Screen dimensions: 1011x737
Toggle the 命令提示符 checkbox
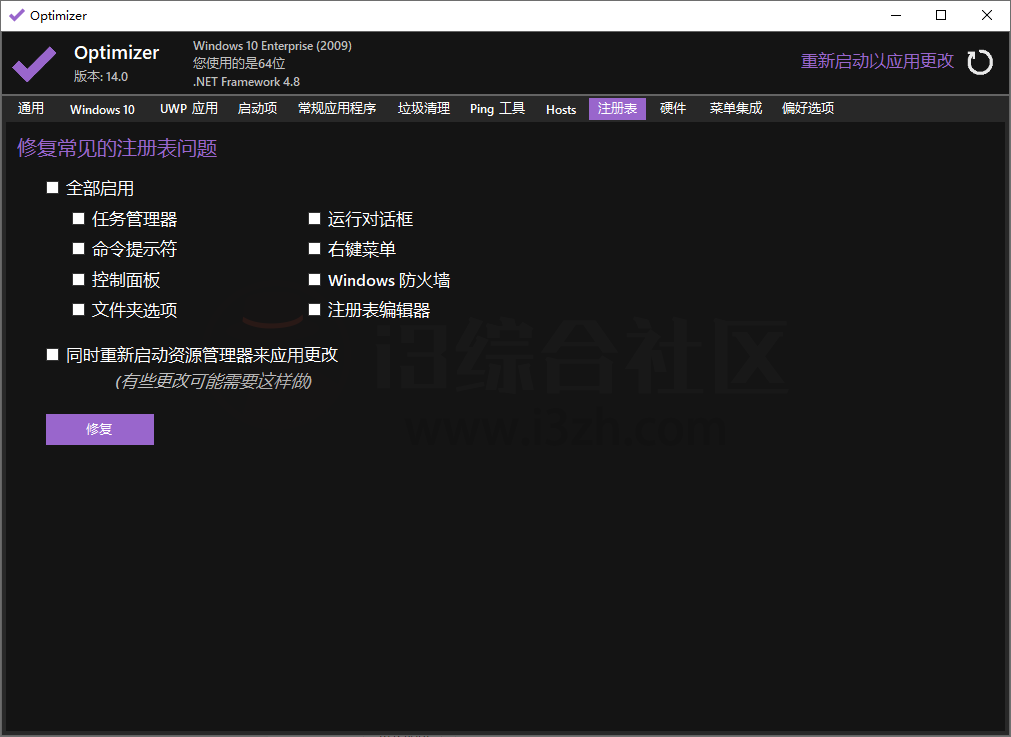79,249
